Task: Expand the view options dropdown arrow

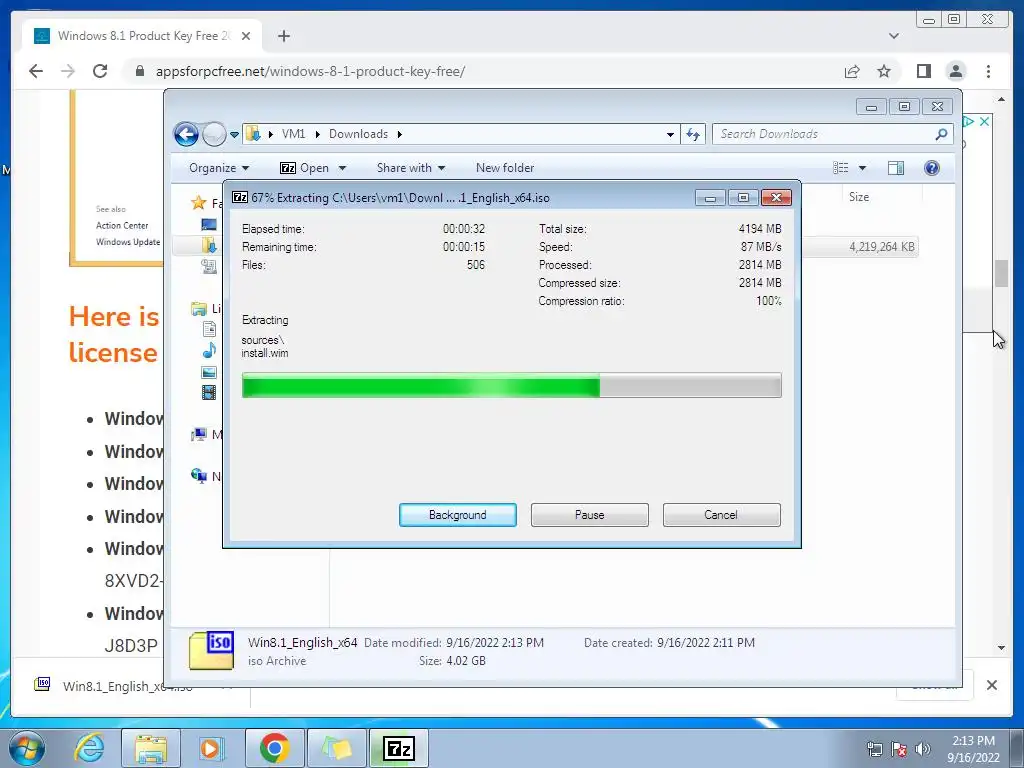Action: click(x=862, y=168)
